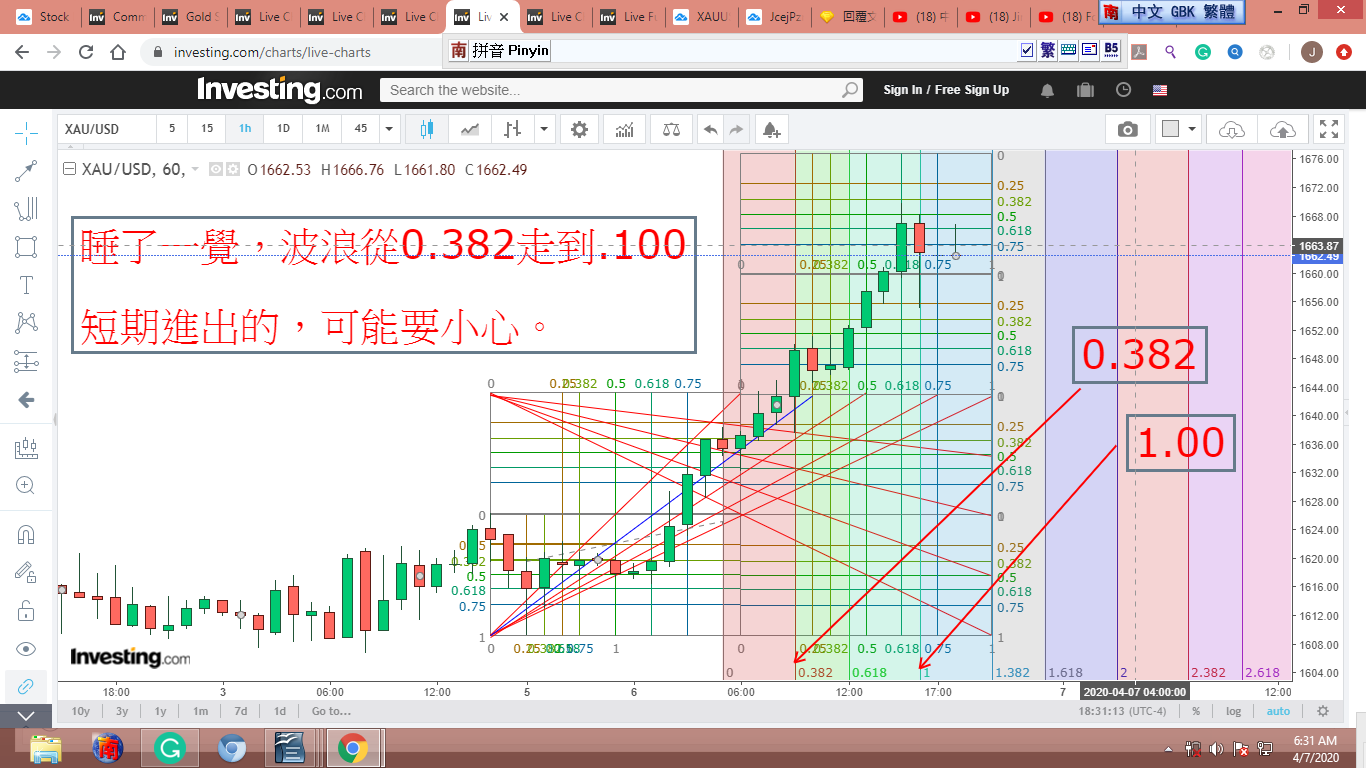The width and height of the screenshot is (1366, 768).
Task: Collapse the XAU/USD legend box
Action: click(x=69, y=170)
